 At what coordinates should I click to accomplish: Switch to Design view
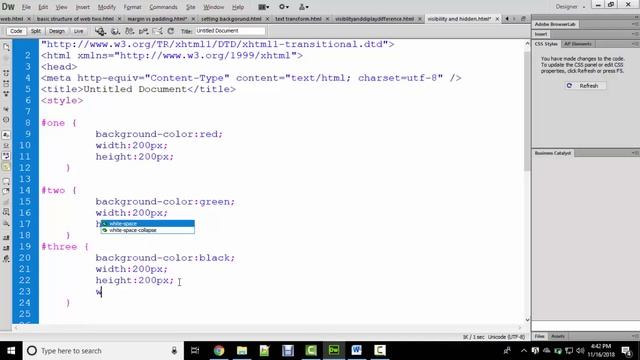point(57,31)
